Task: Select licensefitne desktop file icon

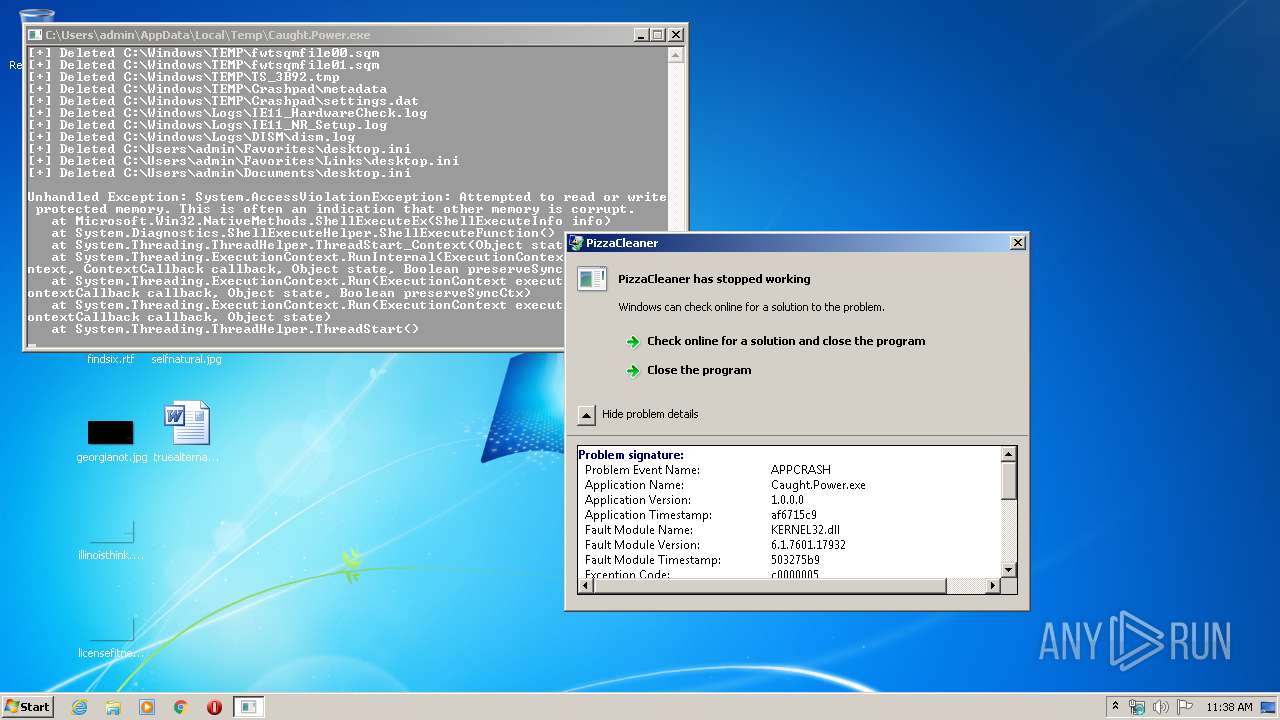Action: pyautogui.click(x=111, y=638)
